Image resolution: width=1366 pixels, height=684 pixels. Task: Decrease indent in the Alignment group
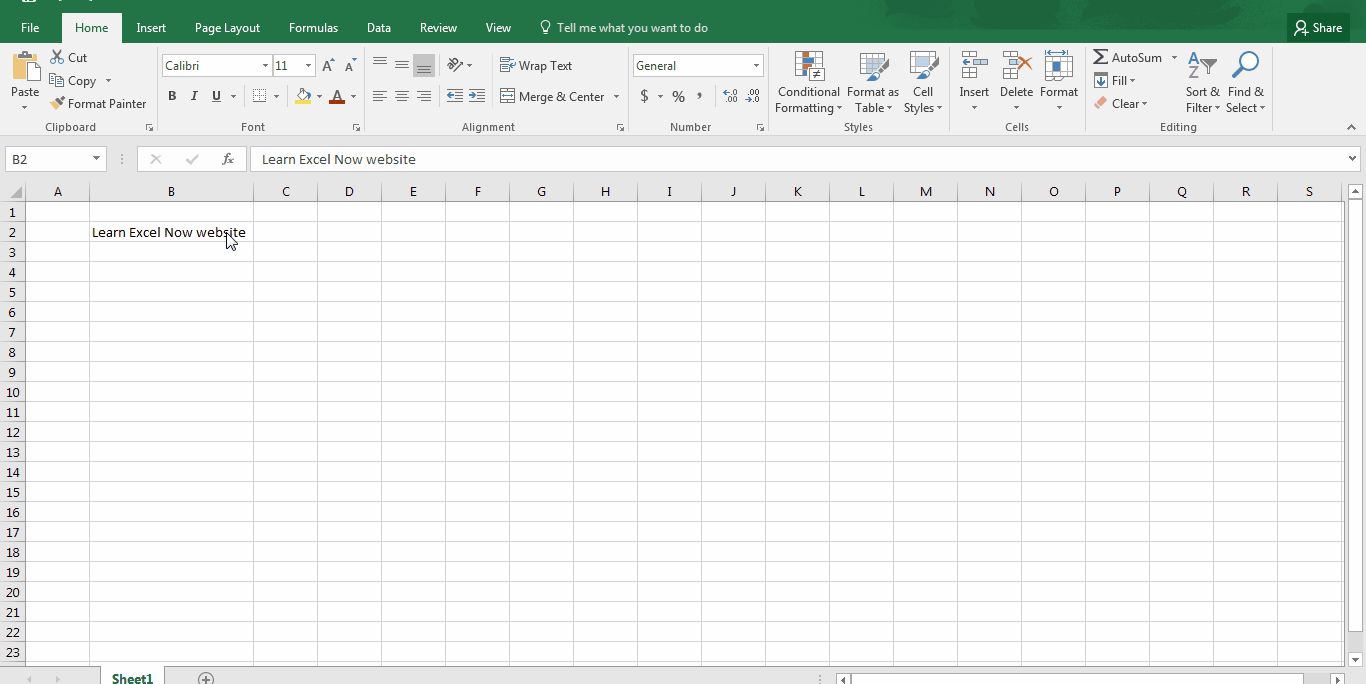tap(455, 96)
